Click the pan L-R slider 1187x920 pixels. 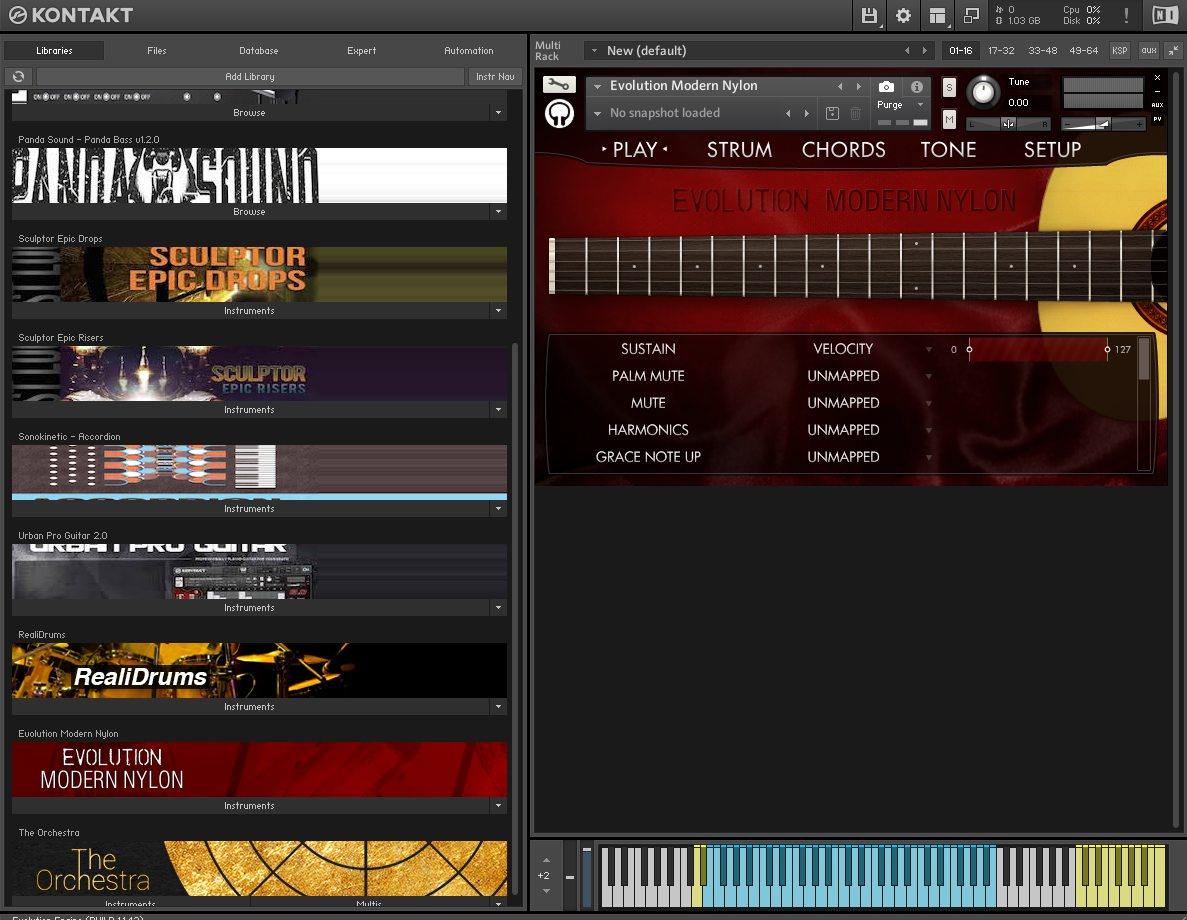click(x=1008, y=123)
